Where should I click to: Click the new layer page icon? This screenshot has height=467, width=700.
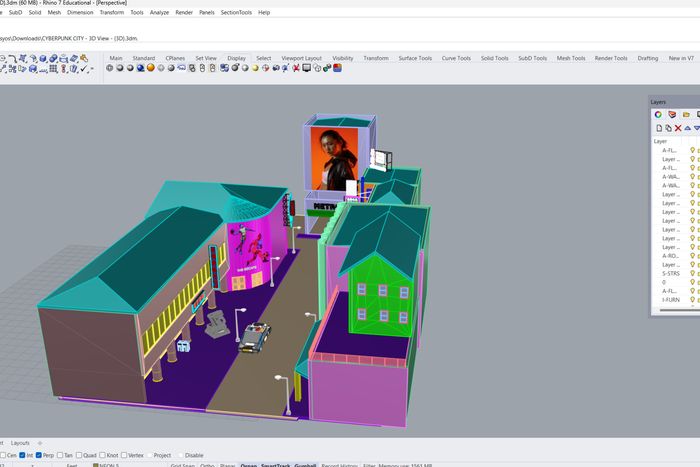click(658, 128)
